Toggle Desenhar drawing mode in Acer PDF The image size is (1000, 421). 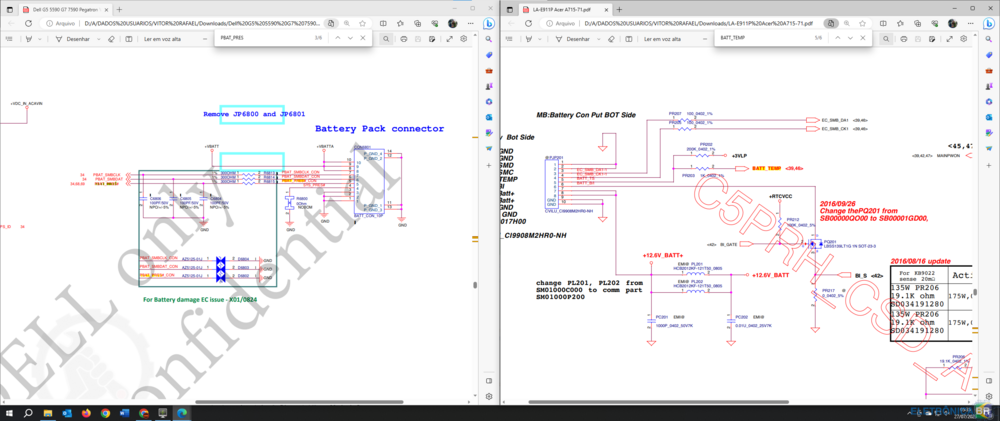click(578, 39)
